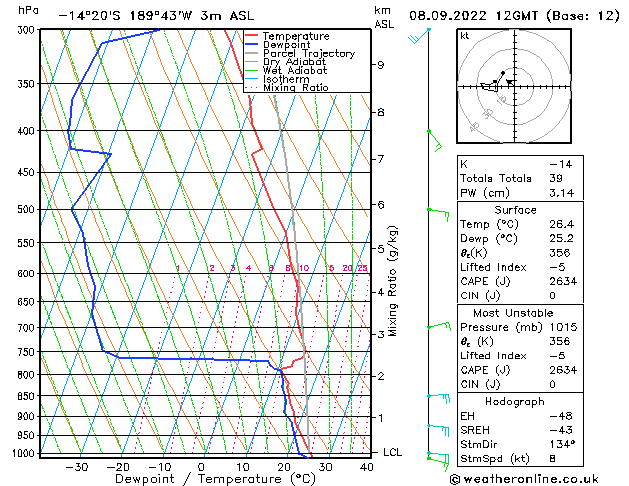
Task: Click the StmDir value '134°'
Action: [562, 444]
